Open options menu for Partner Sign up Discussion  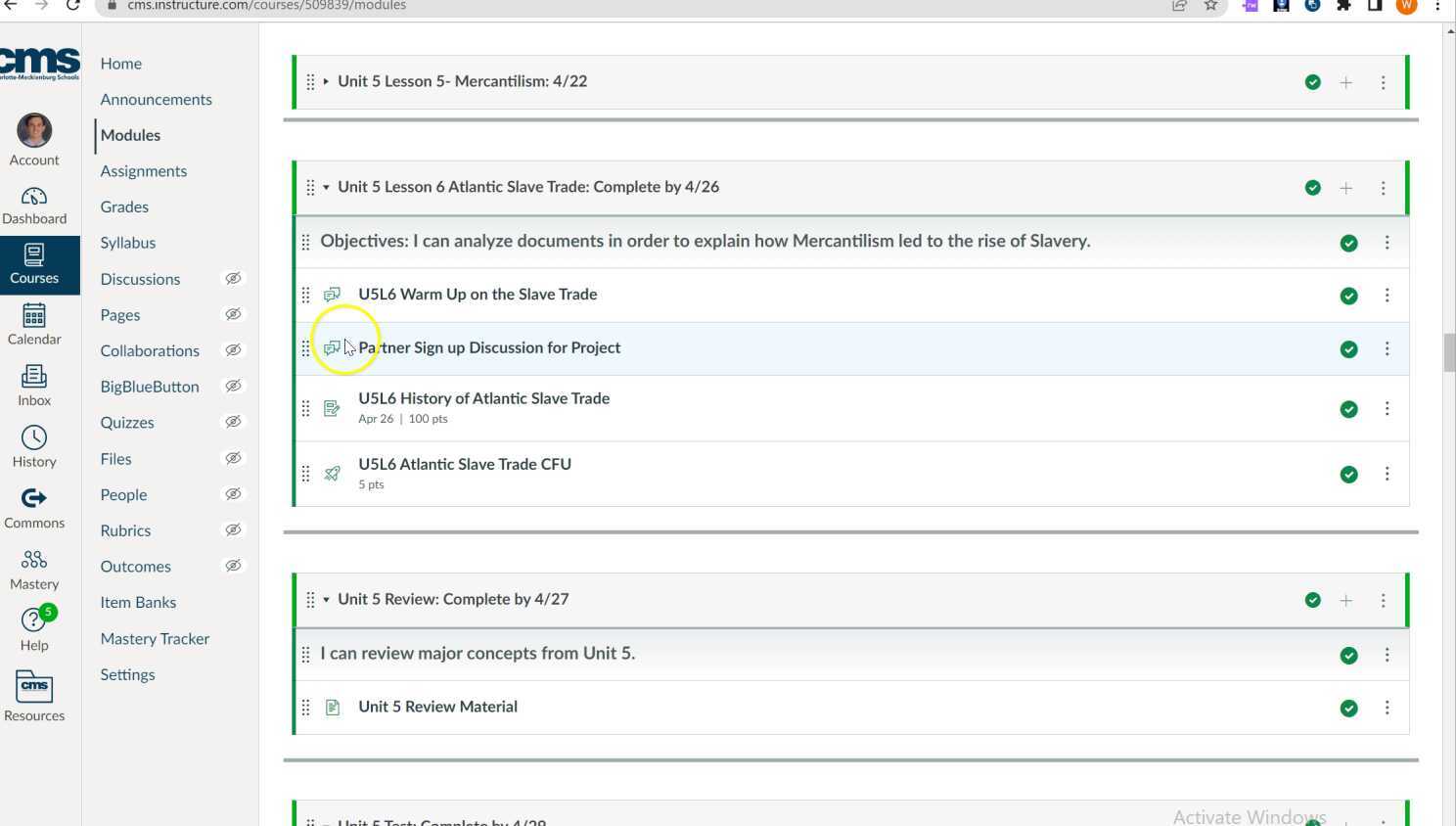pos(1387,349)
